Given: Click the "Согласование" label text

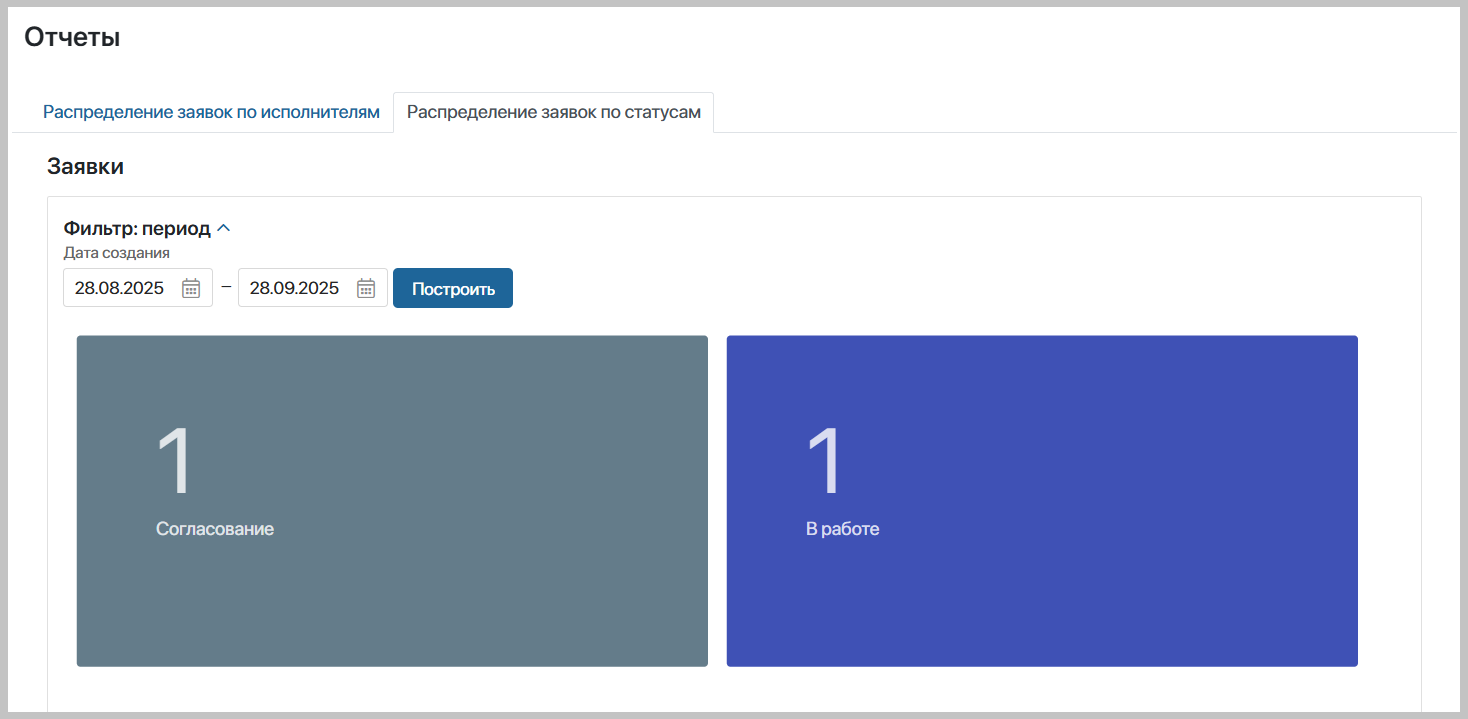Looking at the screenshot, I should click(215, 529).
